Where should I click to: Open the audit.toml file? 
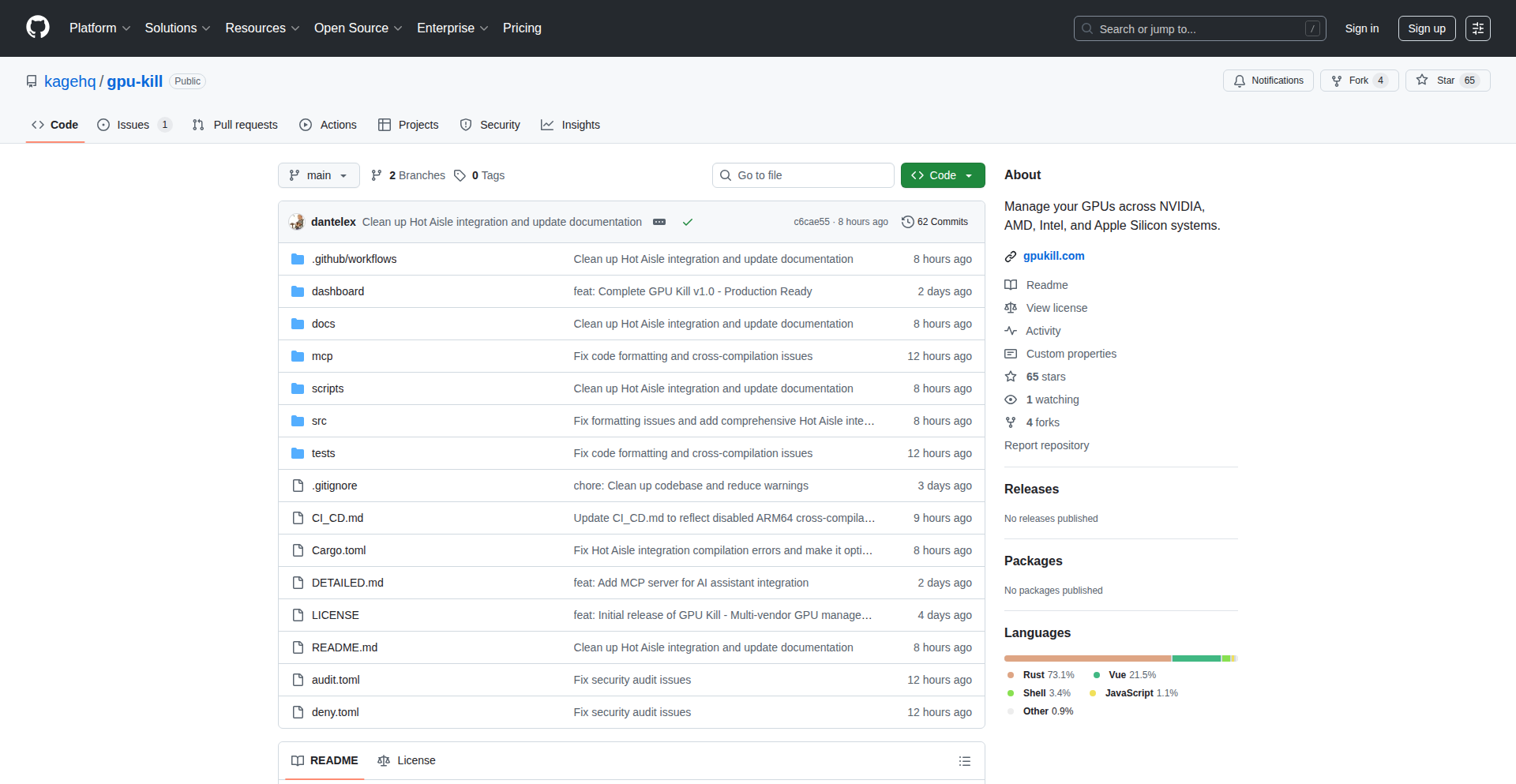[x=336, y=680]
